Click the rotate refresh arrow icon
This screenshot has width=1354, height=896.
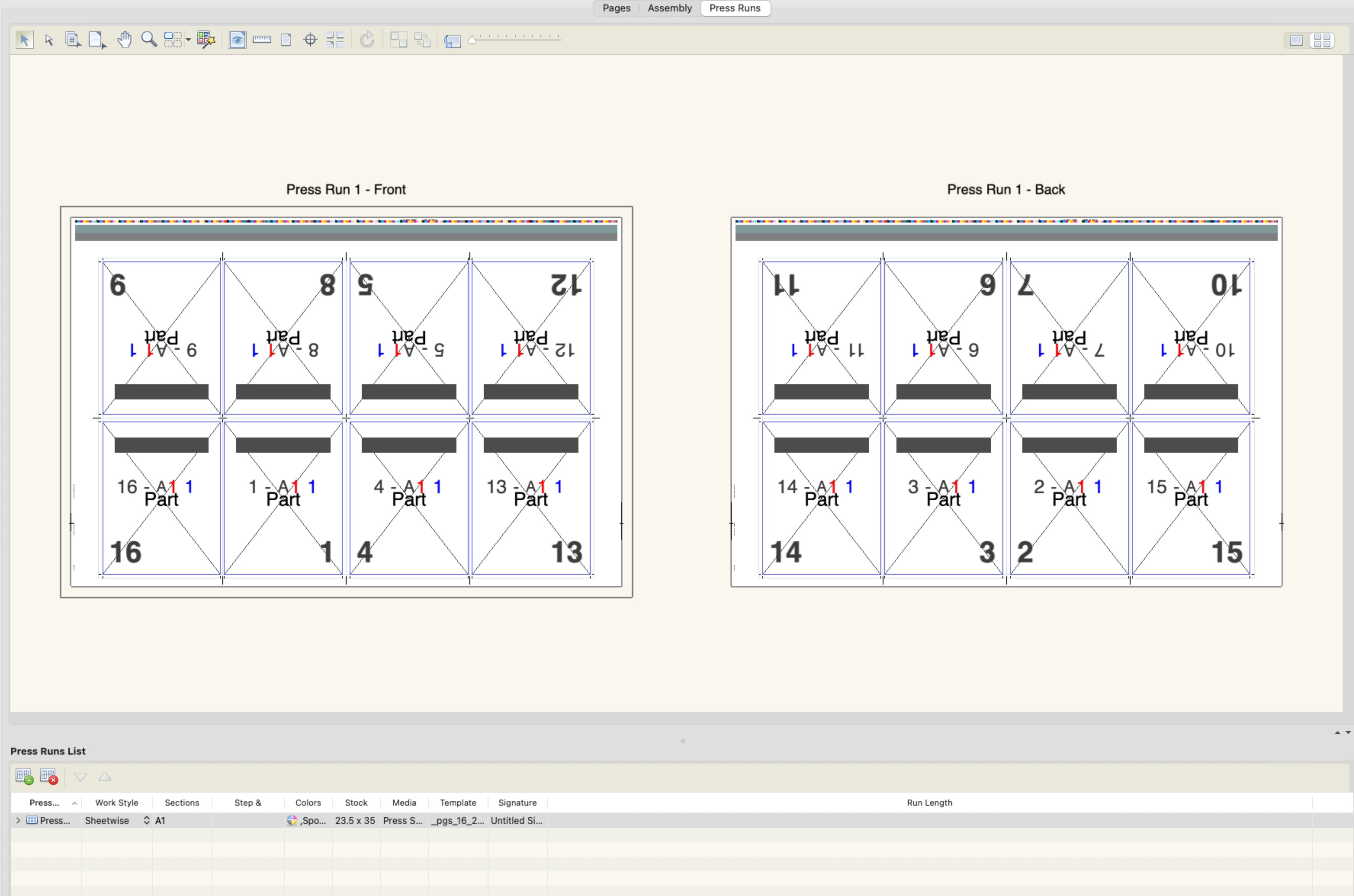[367, 39]
